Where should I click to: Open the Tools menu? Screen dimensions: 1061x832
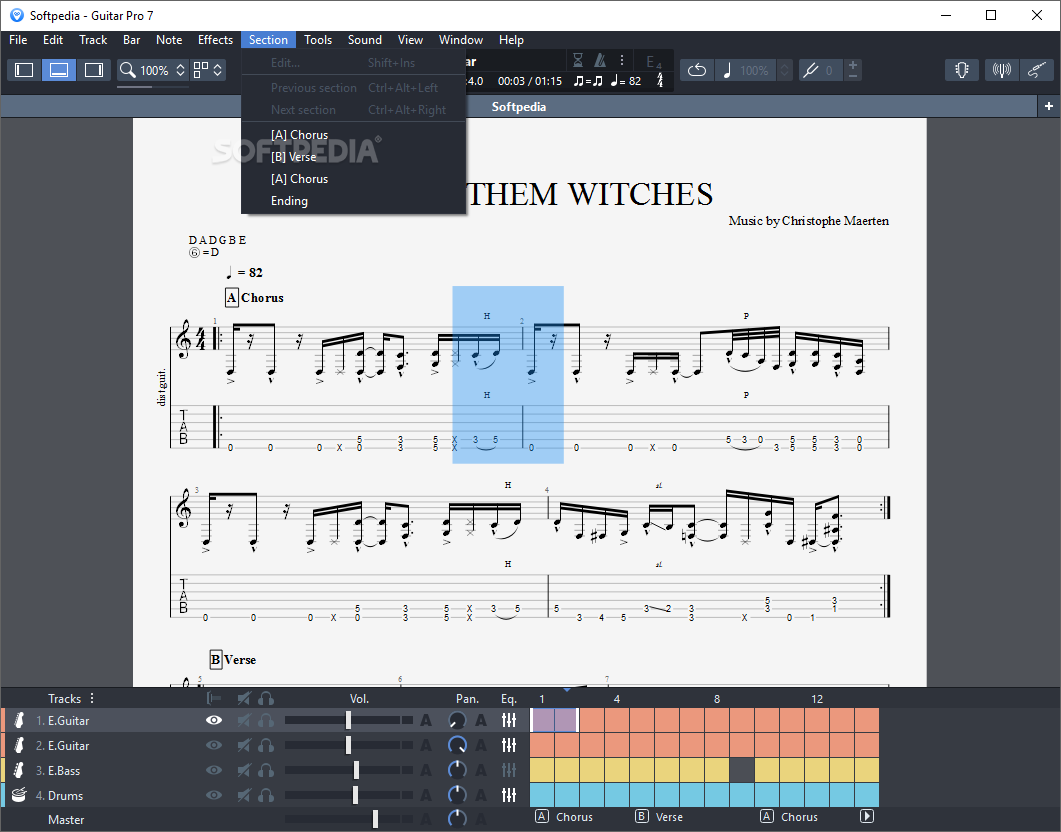[318, 40]
